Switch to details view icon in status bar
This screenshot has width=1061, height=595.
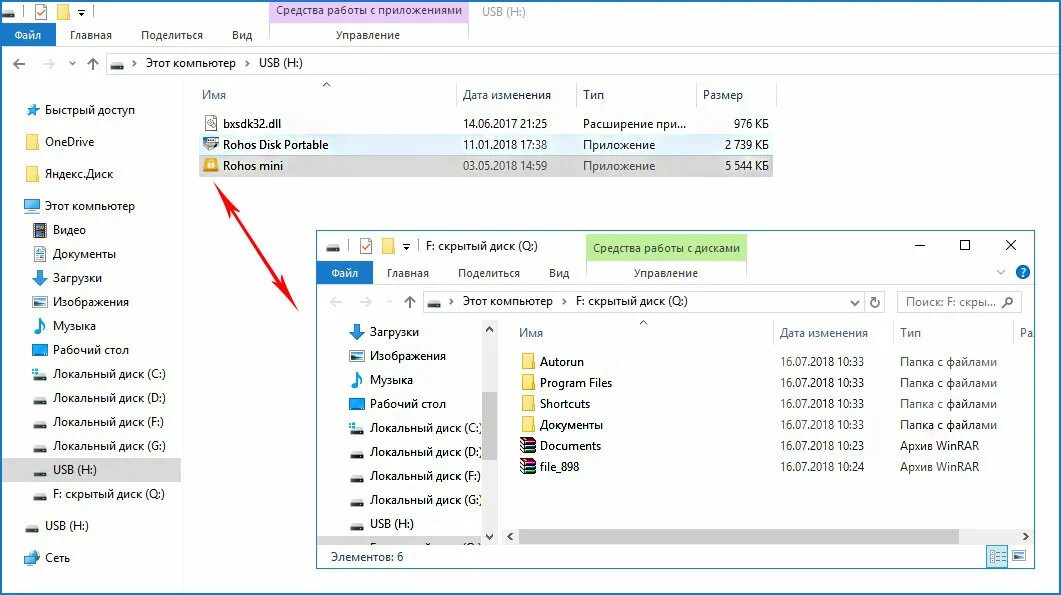(997, 556)
